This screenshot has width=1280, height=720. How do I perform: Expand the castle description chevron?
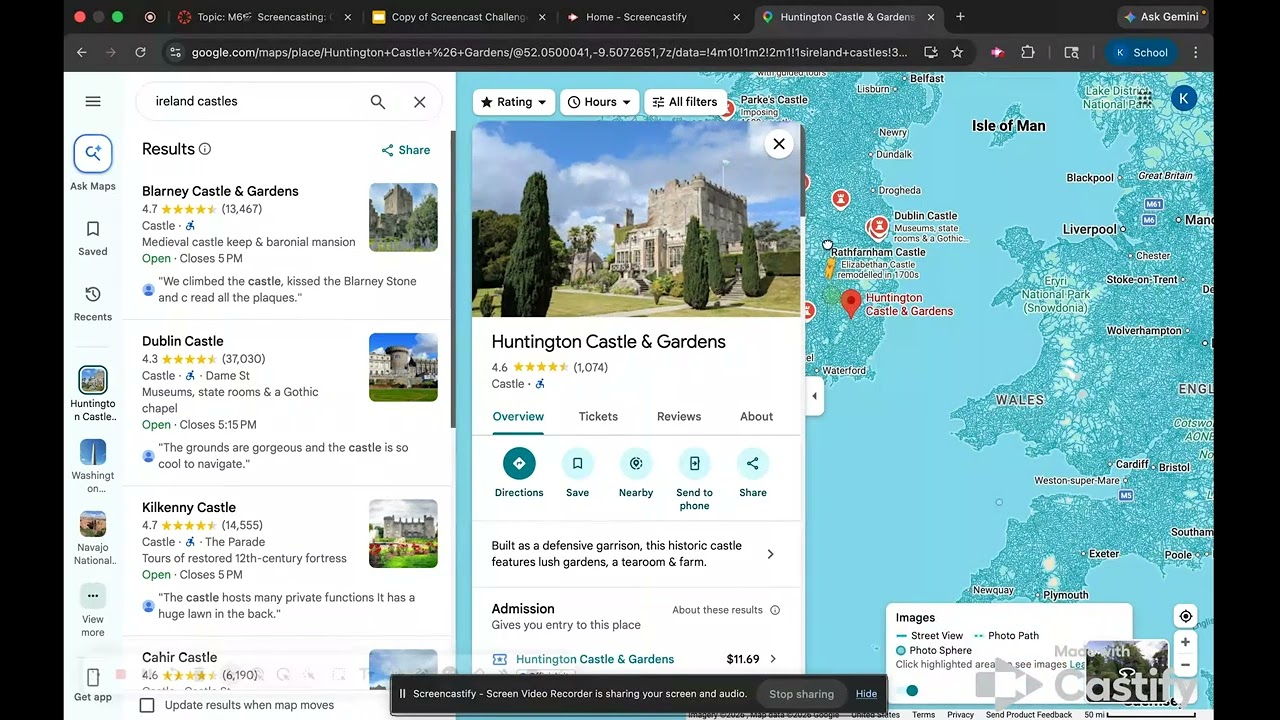point(770,554)
